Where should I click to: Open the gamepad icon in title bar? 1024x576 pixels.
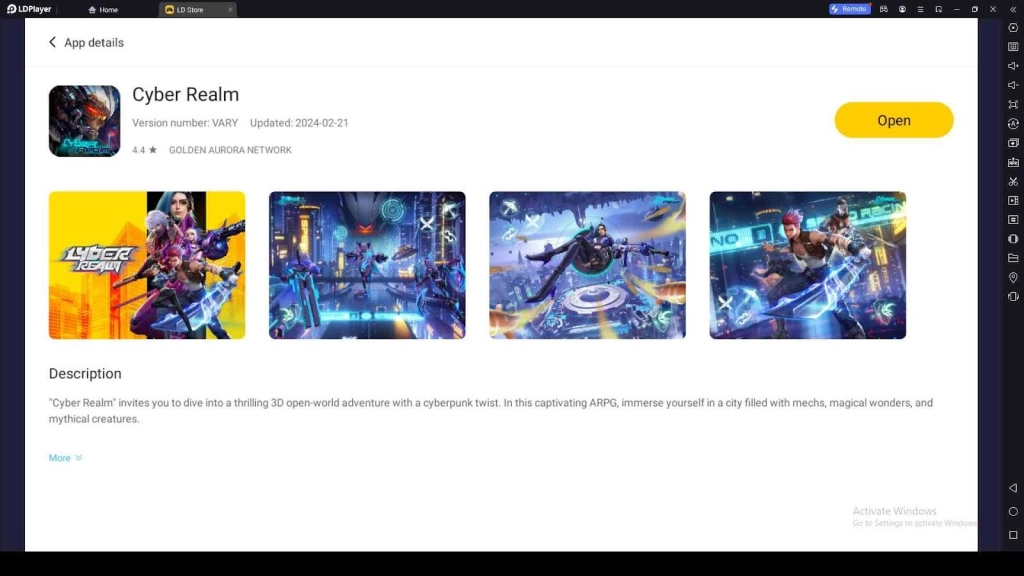click(x=884, y=9)
